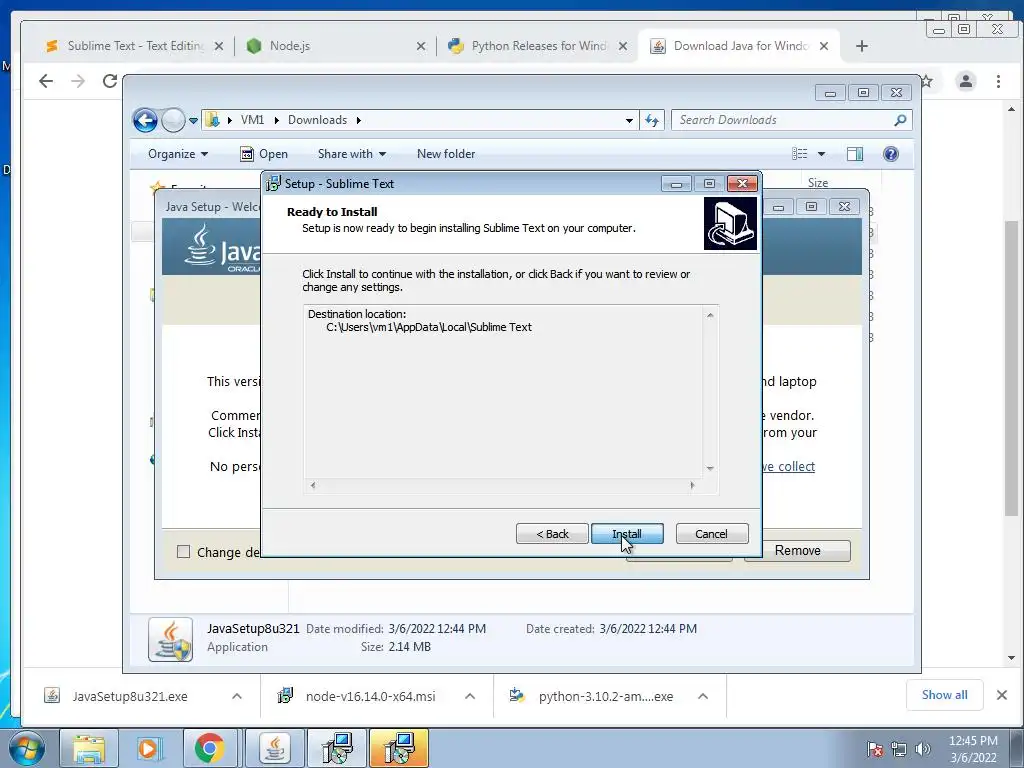This screenshot has width=1024, height=768.
Task: Reload the page in Chrome
Action: (x=110, y=81)
